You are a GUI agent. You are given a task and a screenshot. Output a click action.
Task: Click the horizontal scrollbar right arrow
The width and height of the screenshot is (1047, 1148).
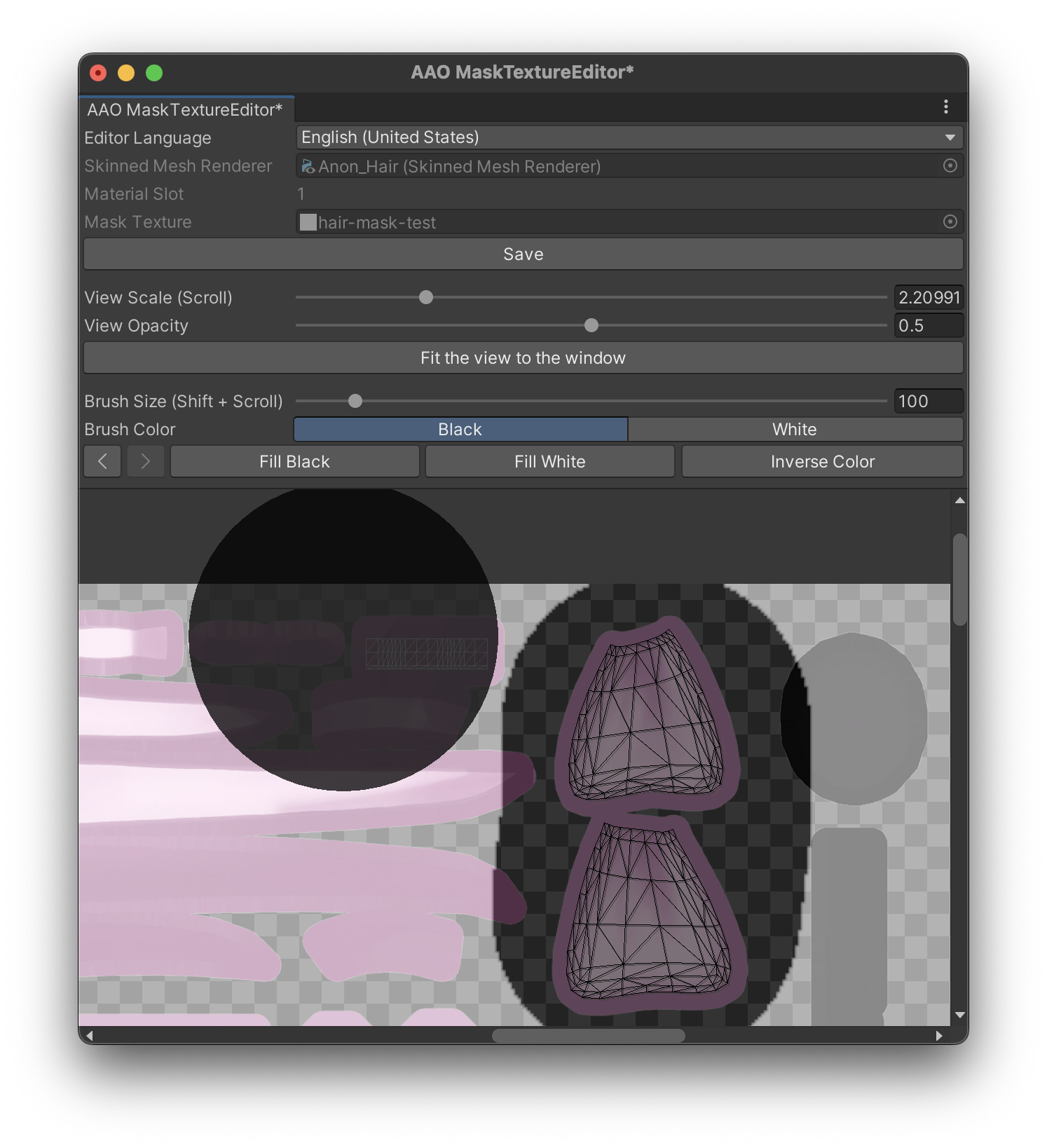pyautogui.click(x=939, y=1035)
